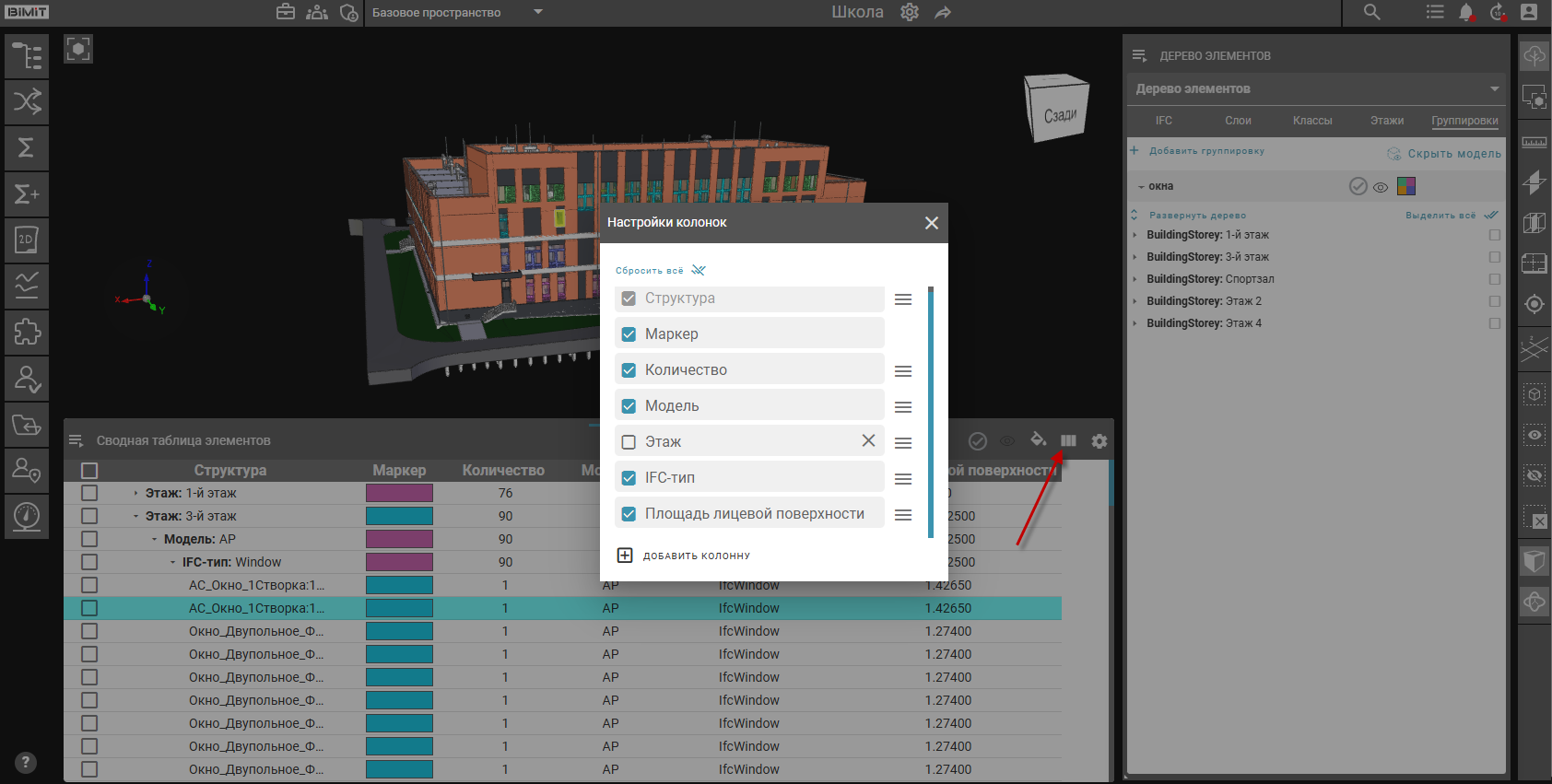Viewport: 1552px width, 784px height.
Task: Switch to the Классы tab
Action: pos(1311,121)
